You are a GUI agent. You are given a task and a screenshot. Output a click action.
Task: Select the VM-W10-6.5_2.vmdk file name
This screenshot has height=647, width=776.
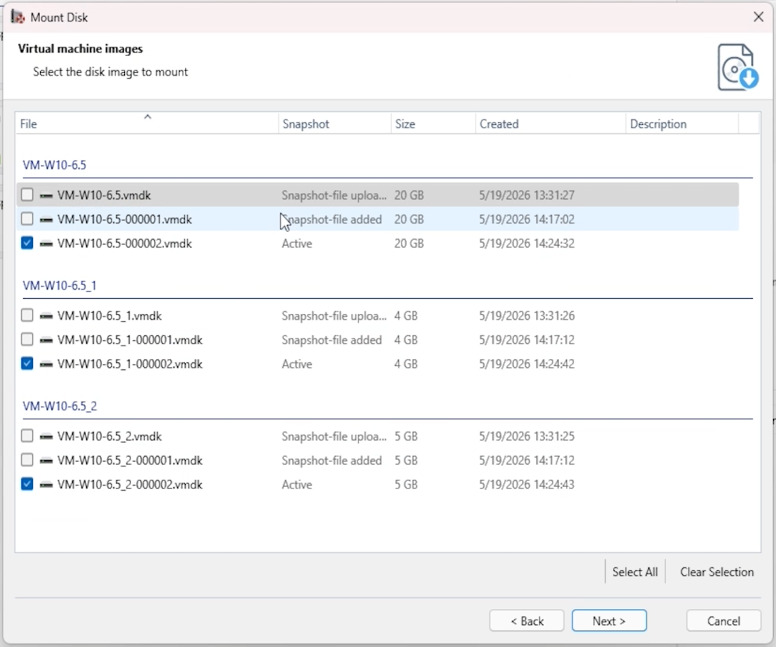109,437
